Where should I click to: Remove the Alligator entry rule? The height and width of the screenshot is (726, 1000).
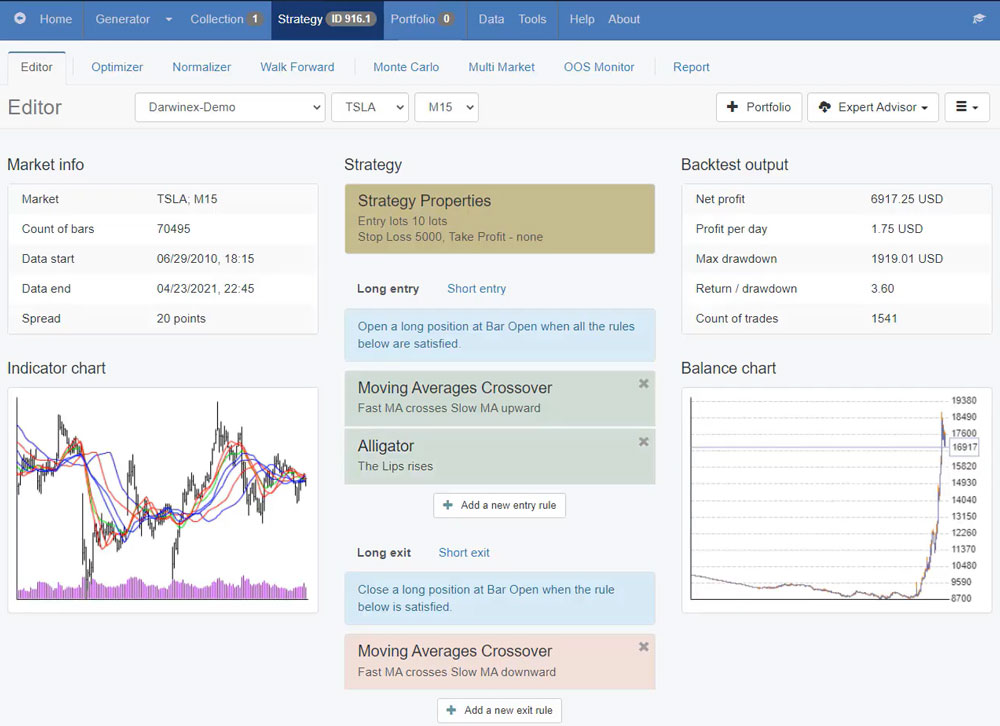point(643,441)
